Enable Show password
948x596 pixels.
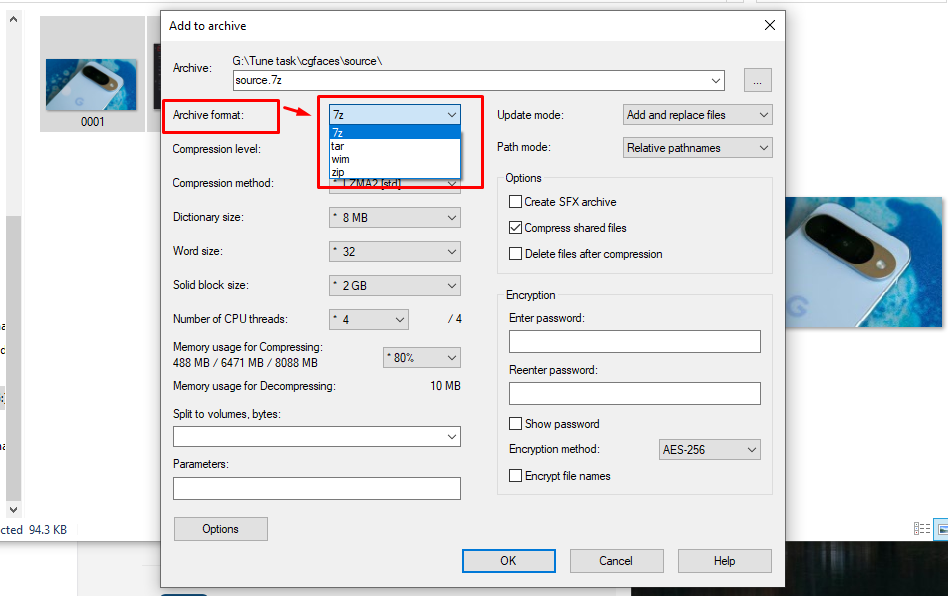pos(515,423)
